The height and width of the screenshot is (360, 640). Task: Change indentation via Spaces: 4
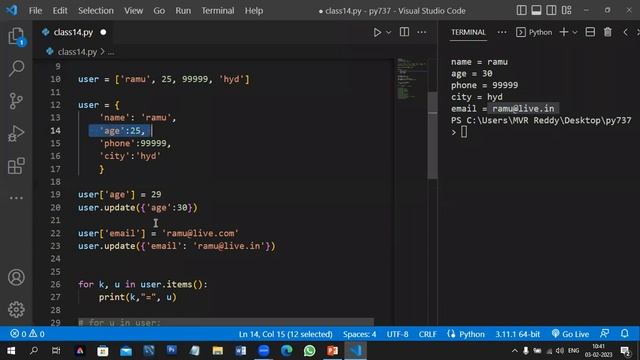(x=360, y=334)
